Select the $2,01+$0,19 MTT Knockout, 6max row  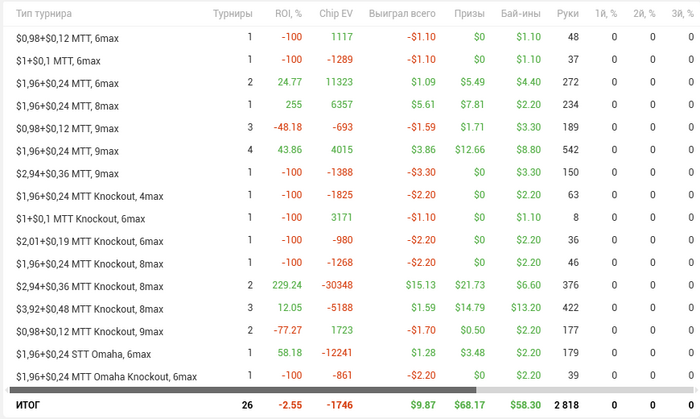click(x=89, y=241)
